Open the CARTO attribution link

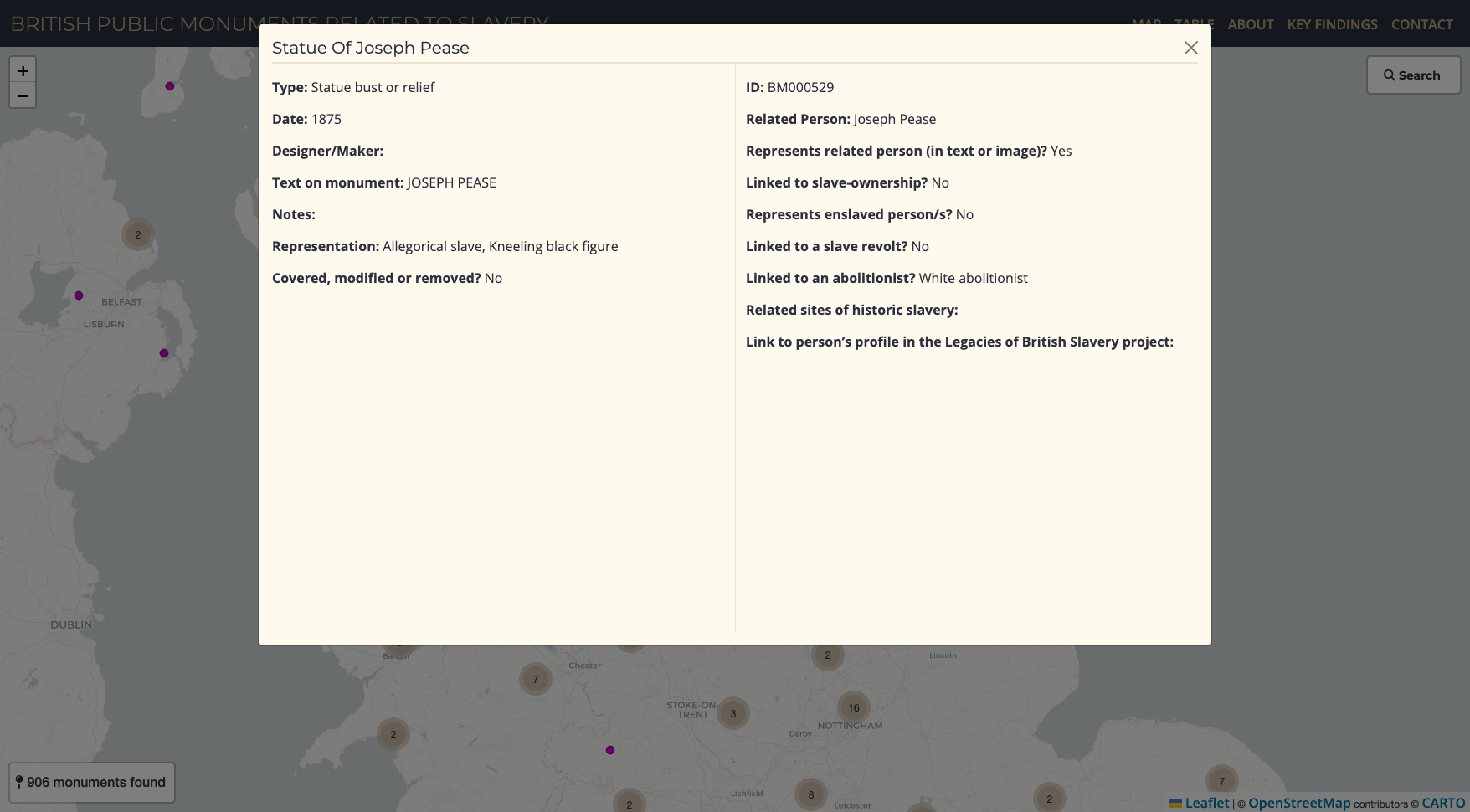[x=1443, y=803]
